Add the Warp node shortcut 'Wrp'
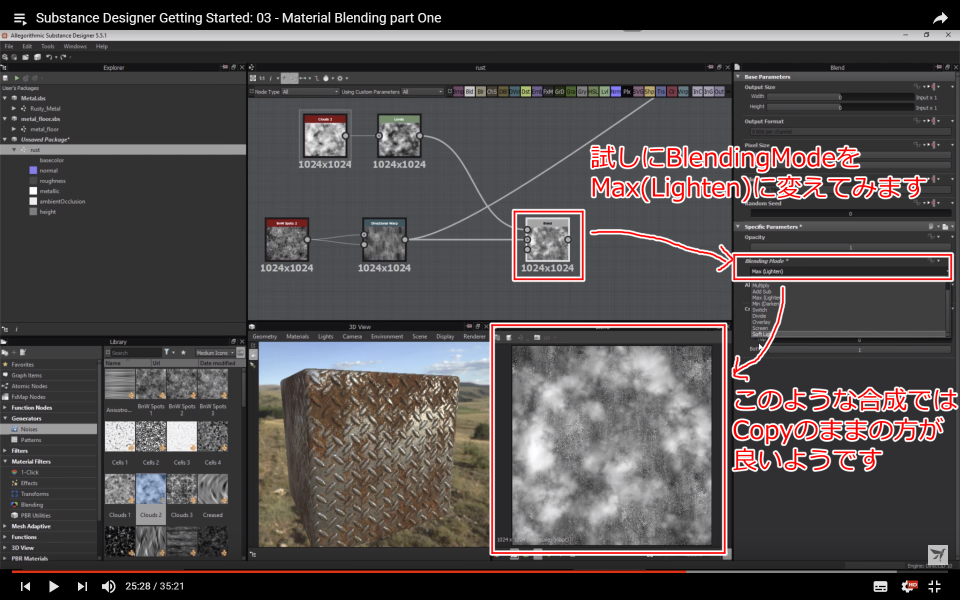 pos(683,91)
